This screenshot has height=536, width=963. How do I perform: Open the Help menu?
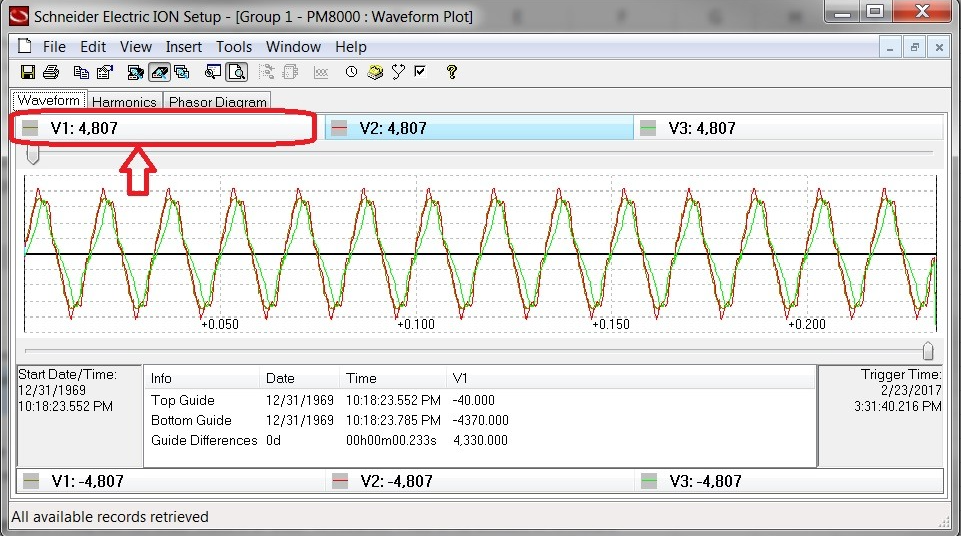click(x=351, y=47)
